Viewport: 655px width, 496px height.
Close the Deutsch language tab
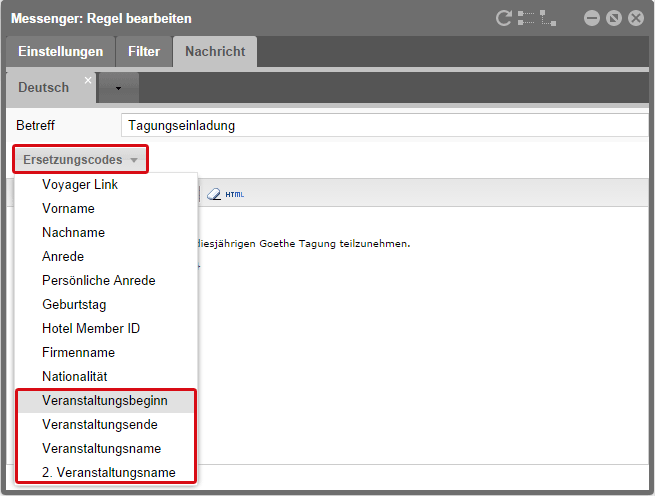[x=87, y=80]
